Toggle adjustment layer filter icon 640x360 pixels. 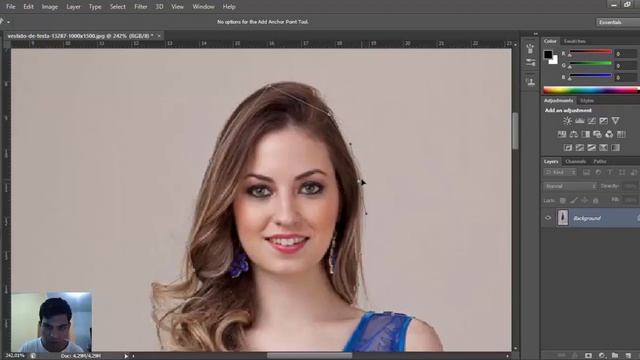598,173
